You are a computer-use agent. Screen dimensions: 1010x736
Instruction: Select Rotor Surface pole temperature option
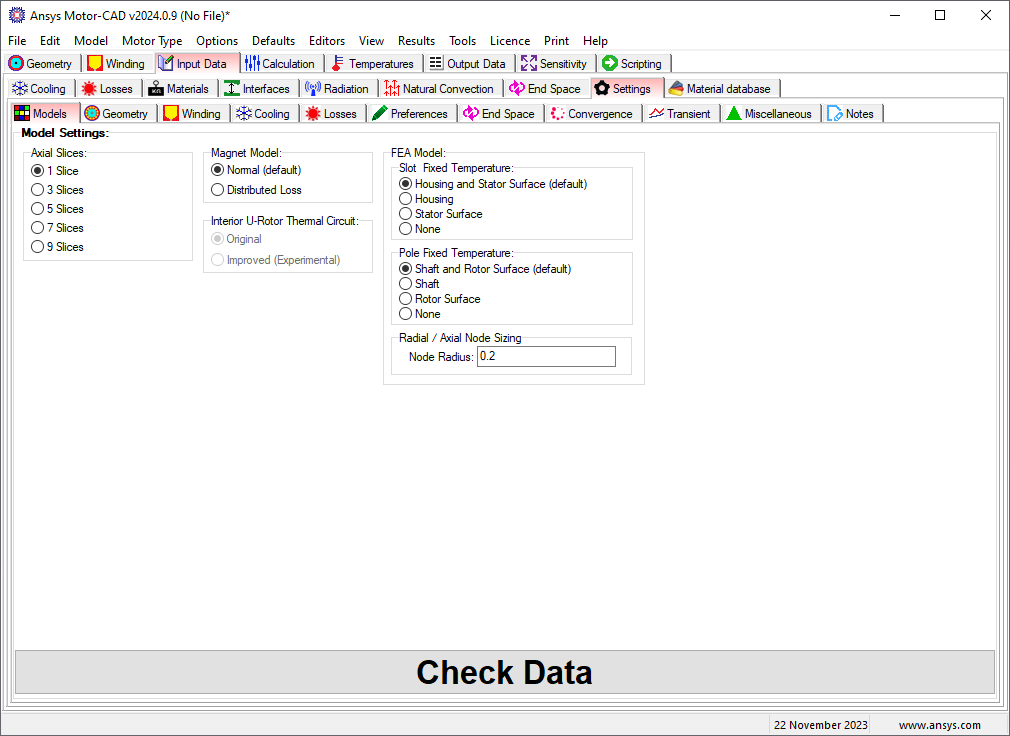pyautogui.click(x=439, y=299)
